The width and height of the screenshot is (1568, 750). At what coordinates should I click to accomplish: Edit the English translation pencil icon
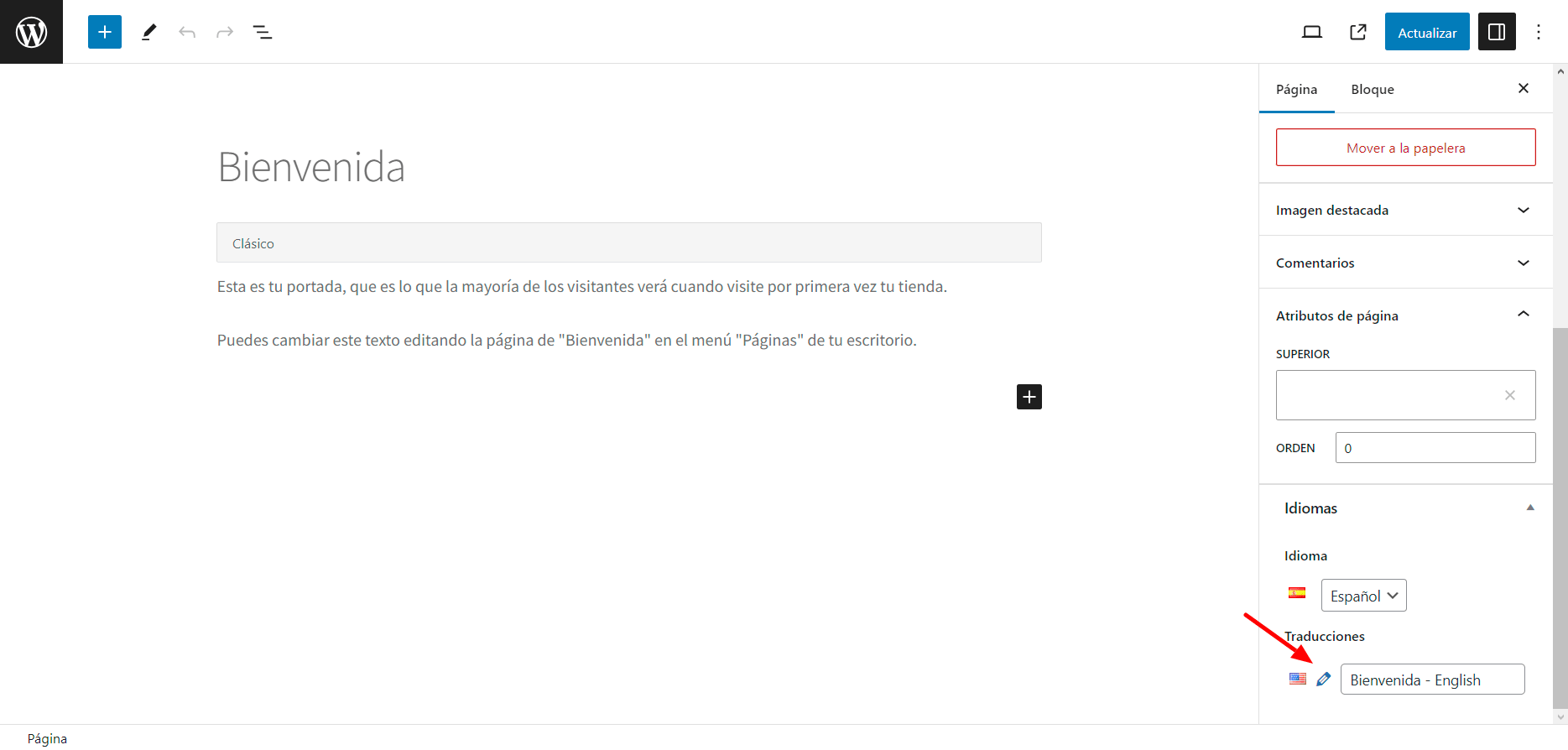[1323, 680]
